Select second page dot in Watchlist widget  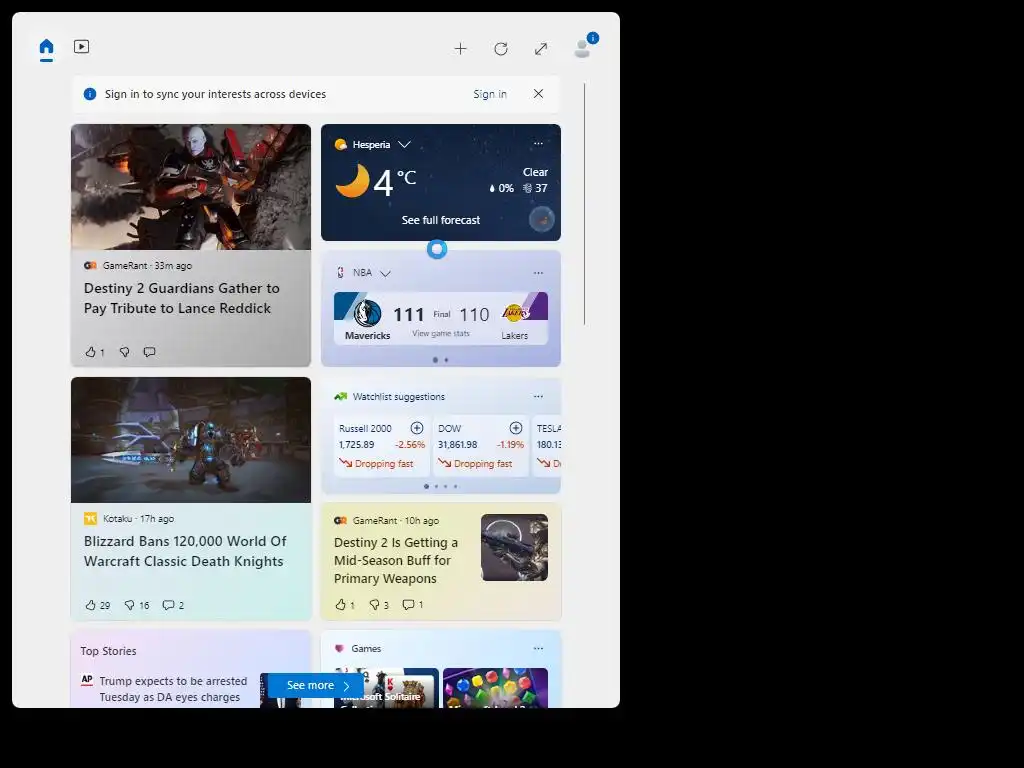pos(436,486)
